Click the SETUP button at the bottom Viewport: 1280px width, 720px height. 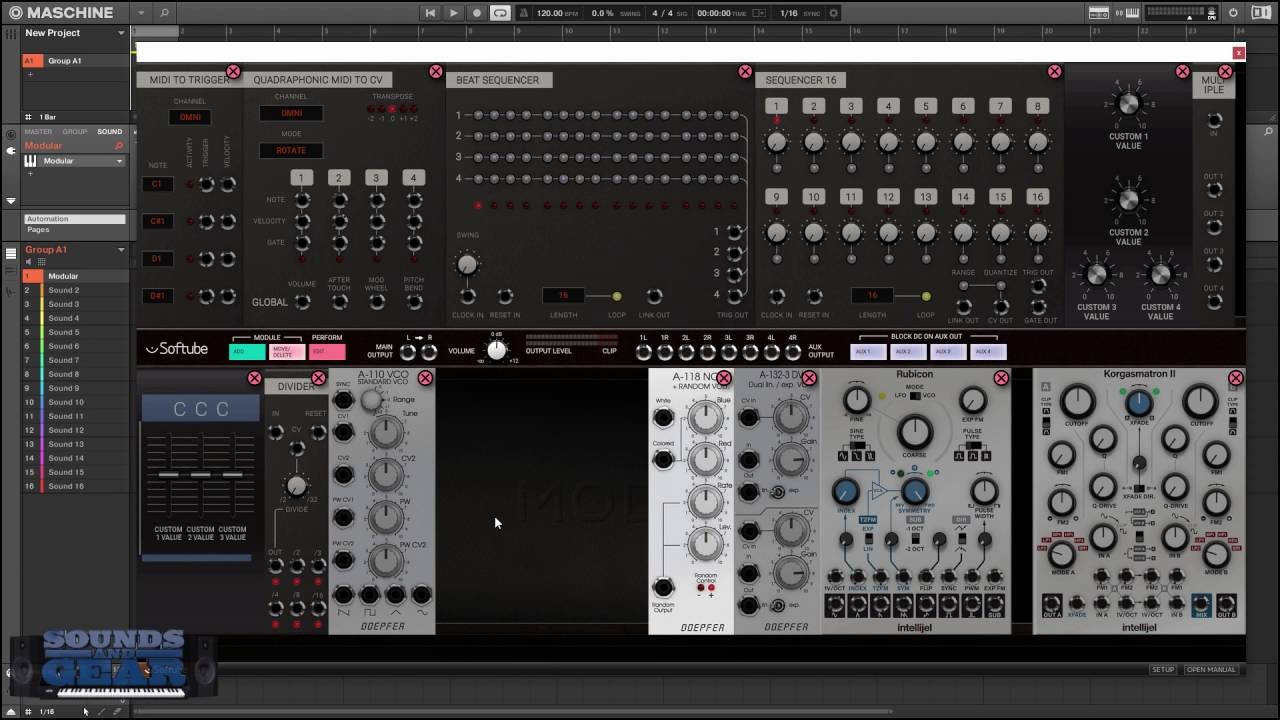[x=1163, y=670]
